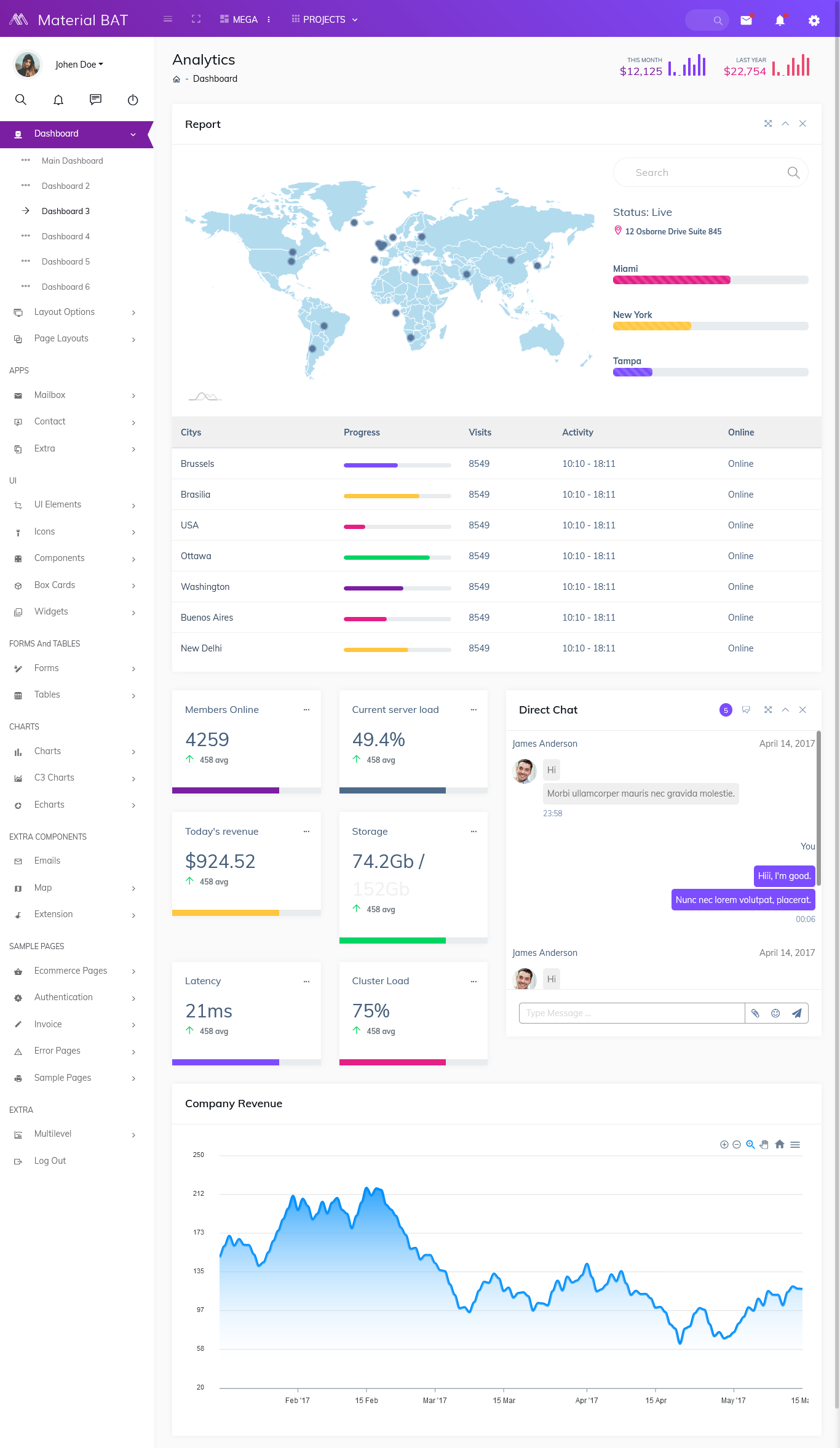Click Dashboard breadcrumb link
The height and width of the screenshot is (1448, 840).
[x=215, y=79]
